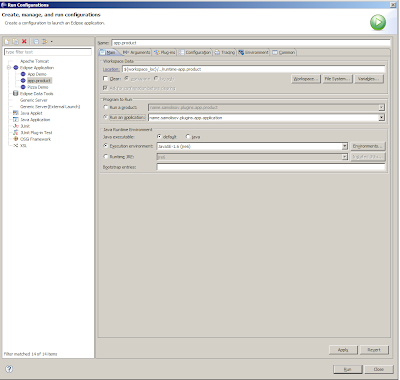
Task: Click the workspace Location text field
Action: pos(254,69)
